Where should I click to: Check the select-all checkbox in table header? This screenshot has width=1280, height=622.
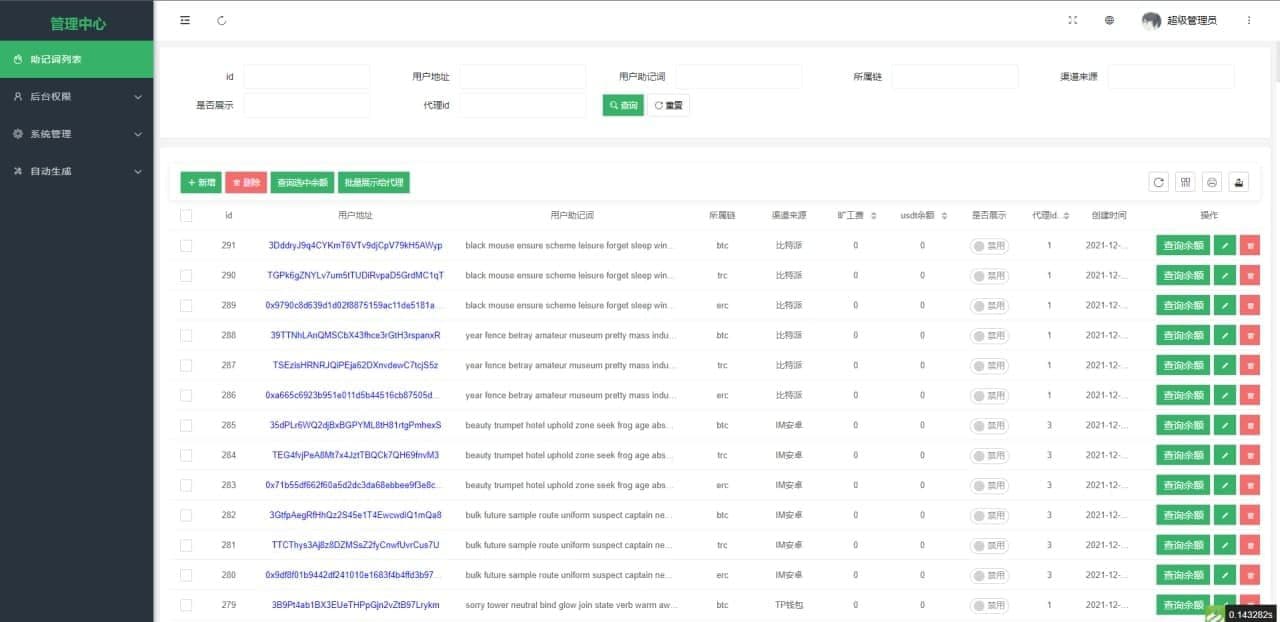tap(186, 215)
